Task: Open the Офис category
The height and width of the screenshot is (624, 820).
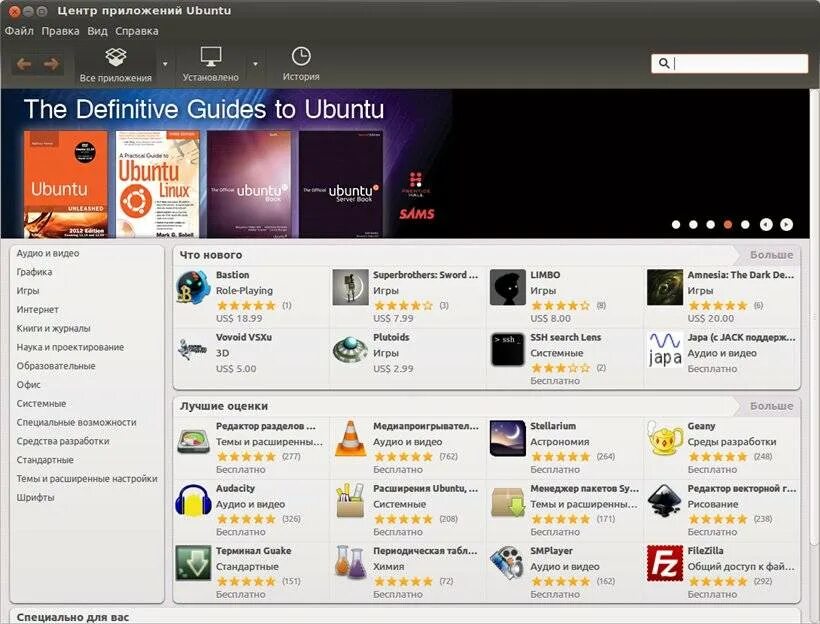Action: point(28,385)
